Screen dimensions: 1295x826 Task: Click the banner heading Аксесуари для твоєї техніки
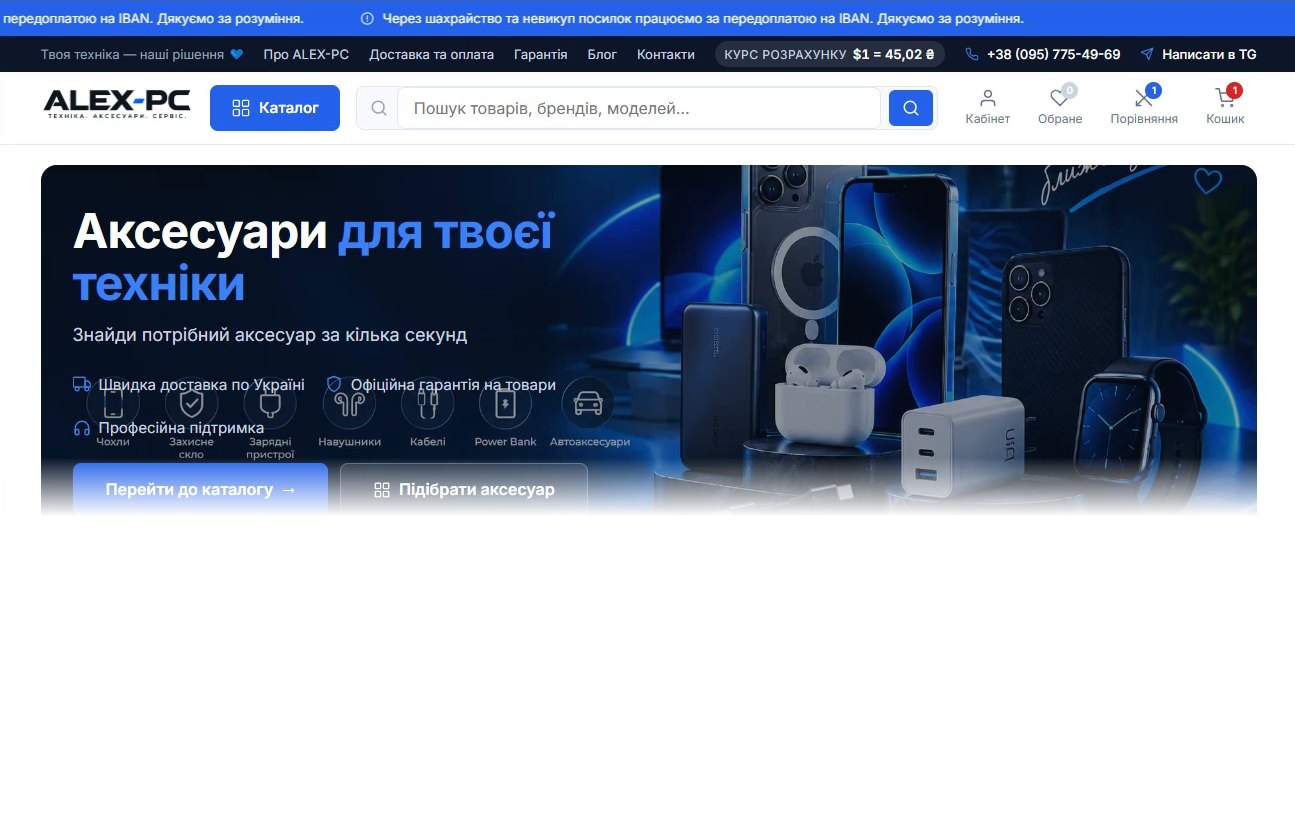click(313, 258)
